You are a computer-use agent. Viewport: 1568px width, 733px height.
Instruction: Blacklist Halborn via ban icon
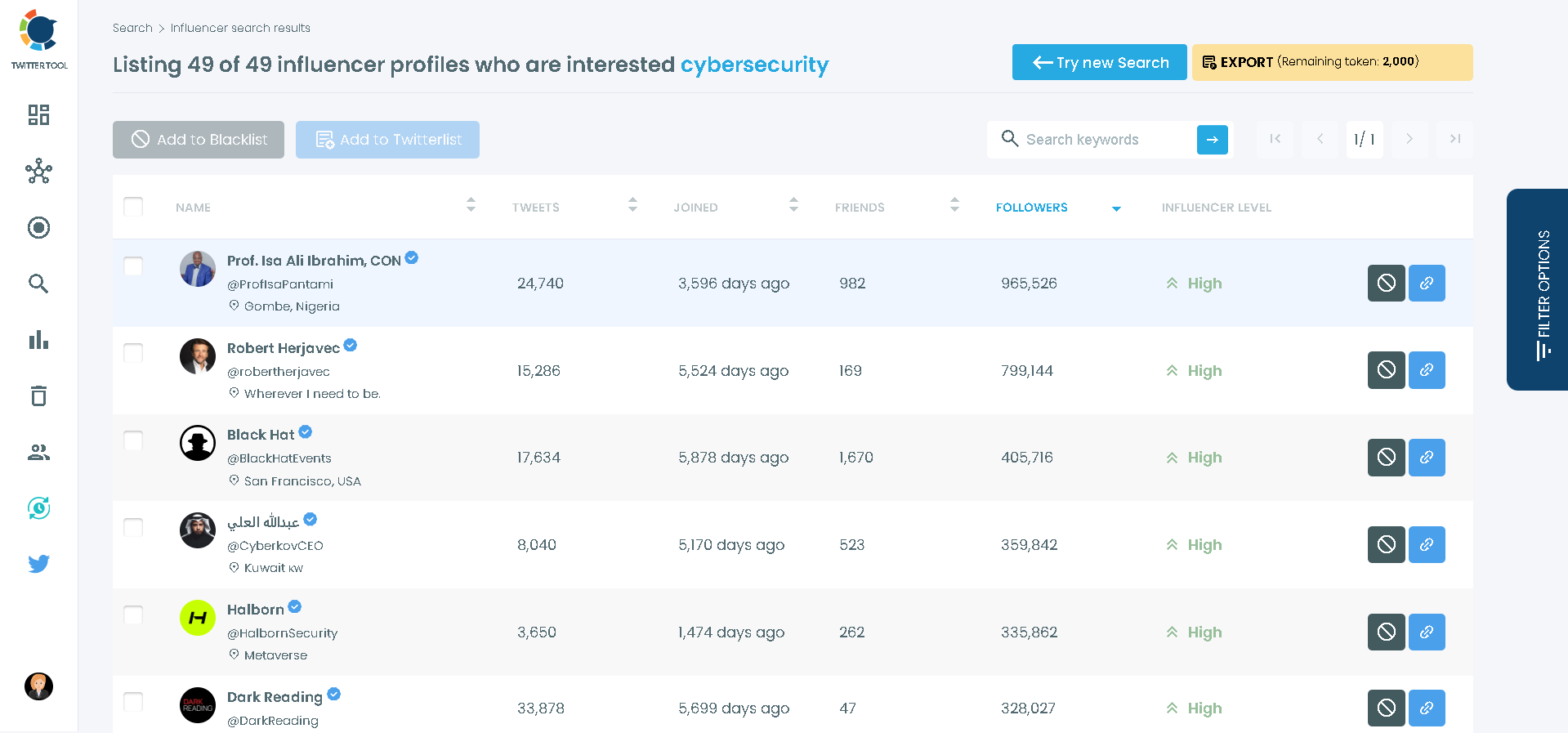(x=1386, y=632)
